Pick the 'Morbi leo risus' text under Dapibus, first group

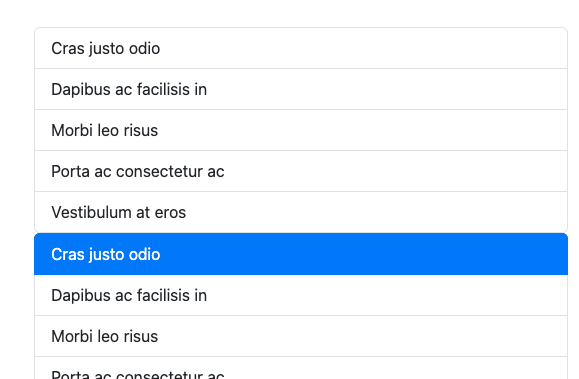click(x=105, y=130)
